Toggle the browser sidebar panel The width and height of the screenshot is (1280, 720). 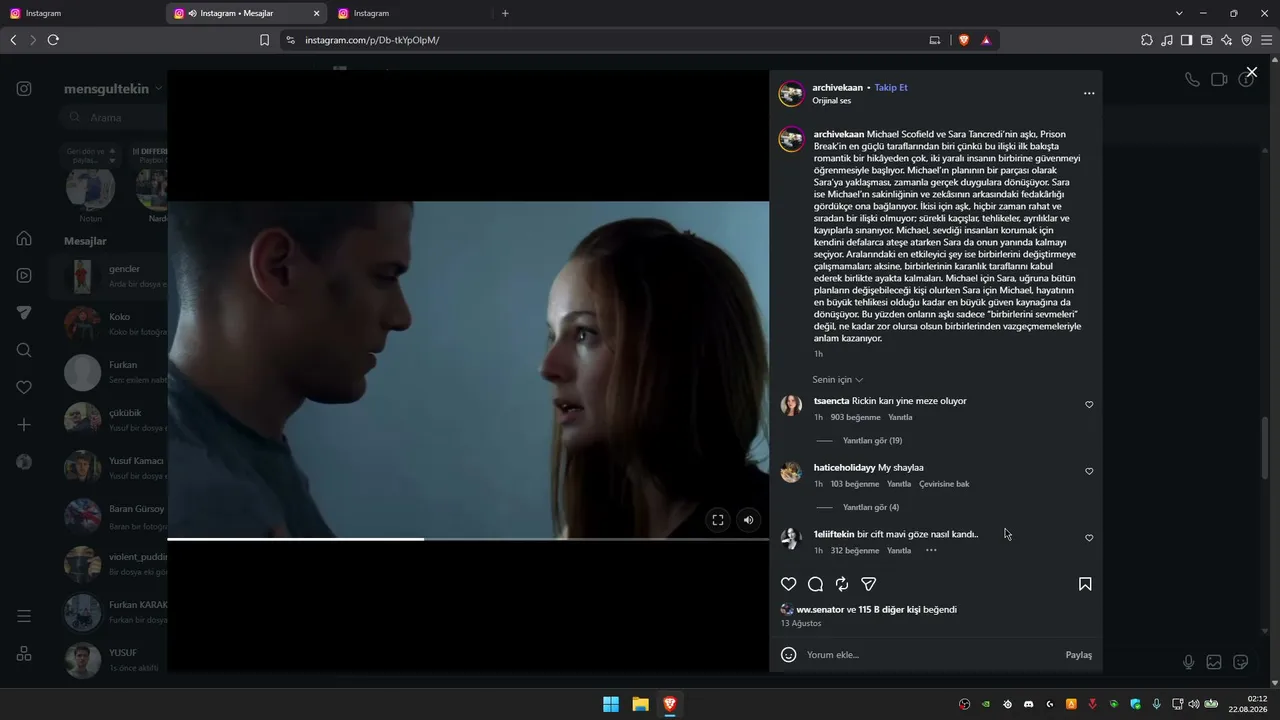tap(1187, 40)
